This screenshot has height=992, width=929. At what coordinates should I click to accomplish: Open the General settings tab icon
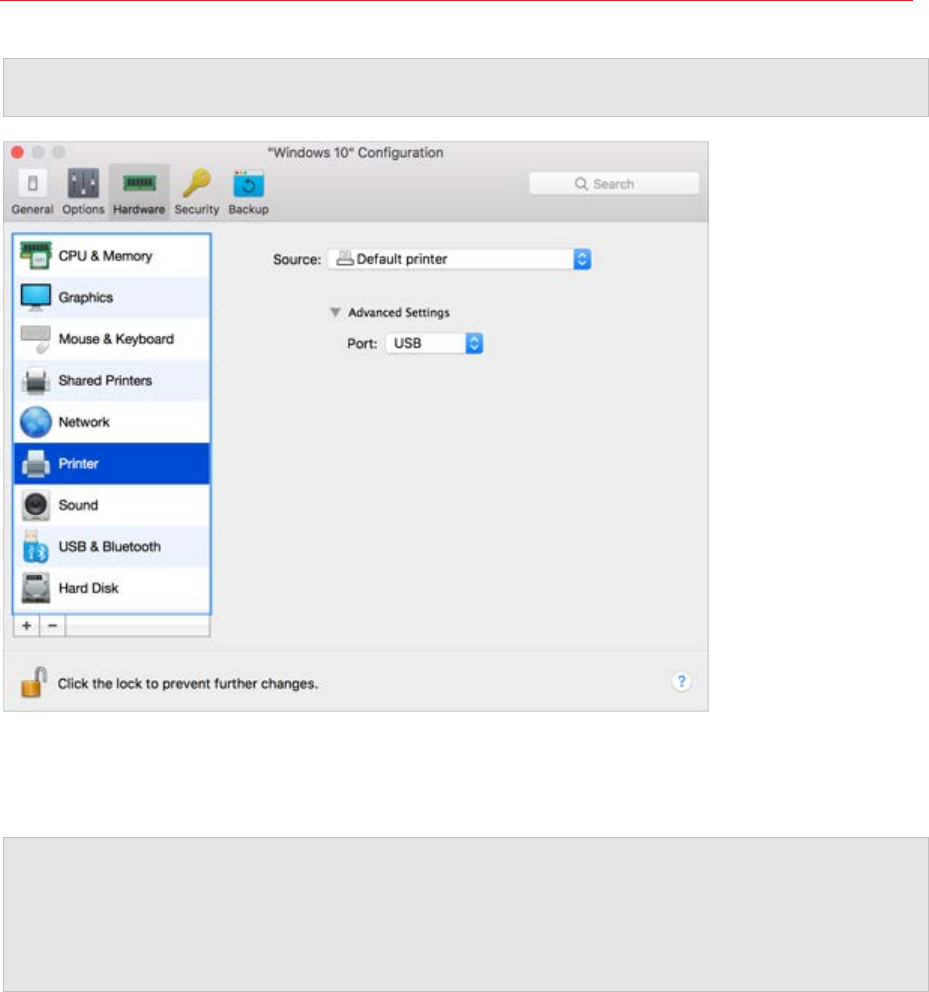click(32, 184)
